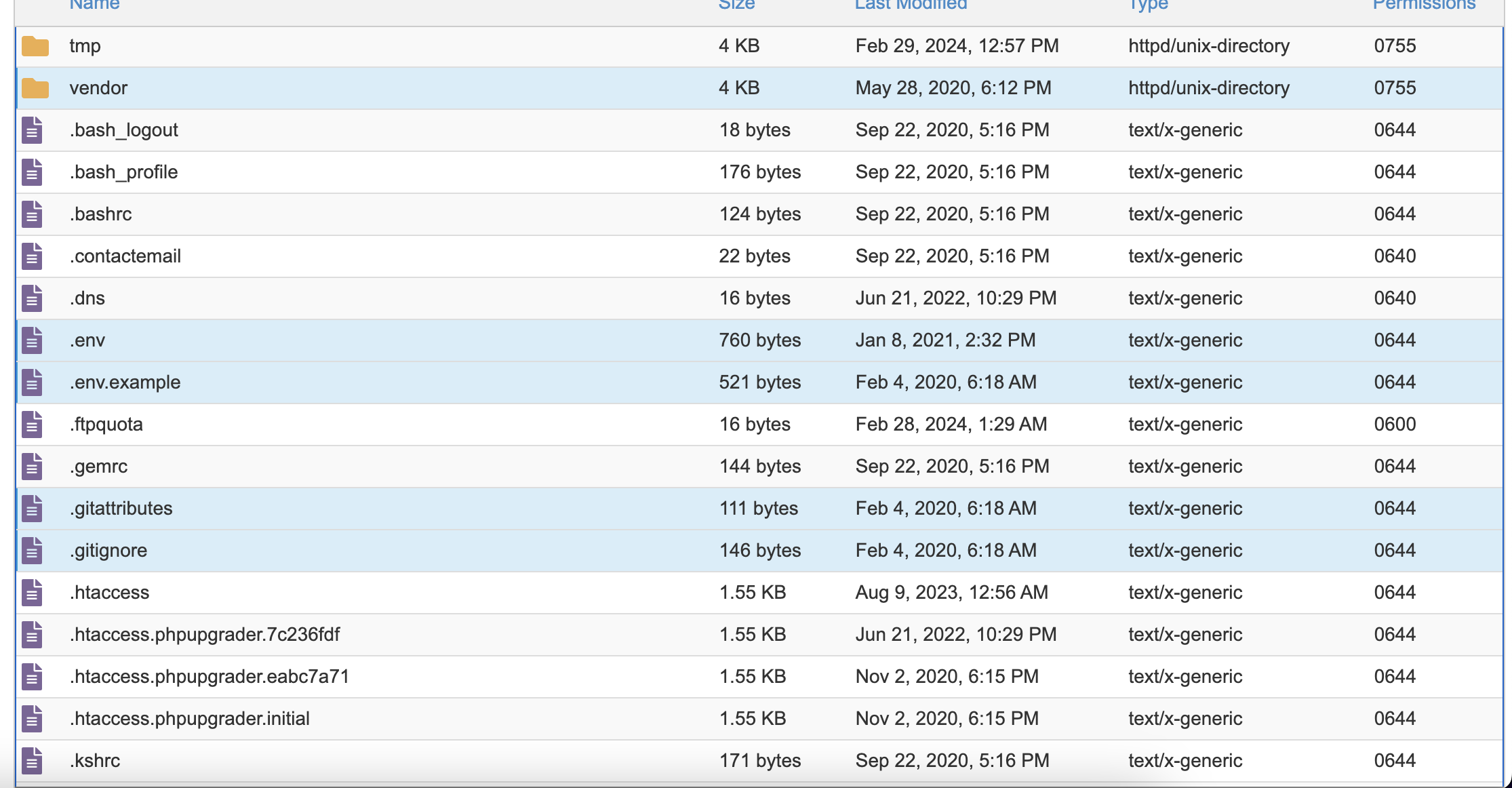Image resolution: width=1512 pixels, height=788 pixels.
Task: Click the .bash_logout file icon
Action: (32, 130)
